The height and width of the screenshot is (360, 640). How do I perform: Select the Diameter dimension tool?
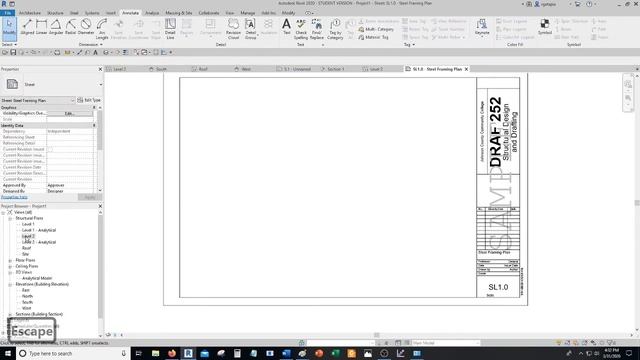tap(86, 27)
